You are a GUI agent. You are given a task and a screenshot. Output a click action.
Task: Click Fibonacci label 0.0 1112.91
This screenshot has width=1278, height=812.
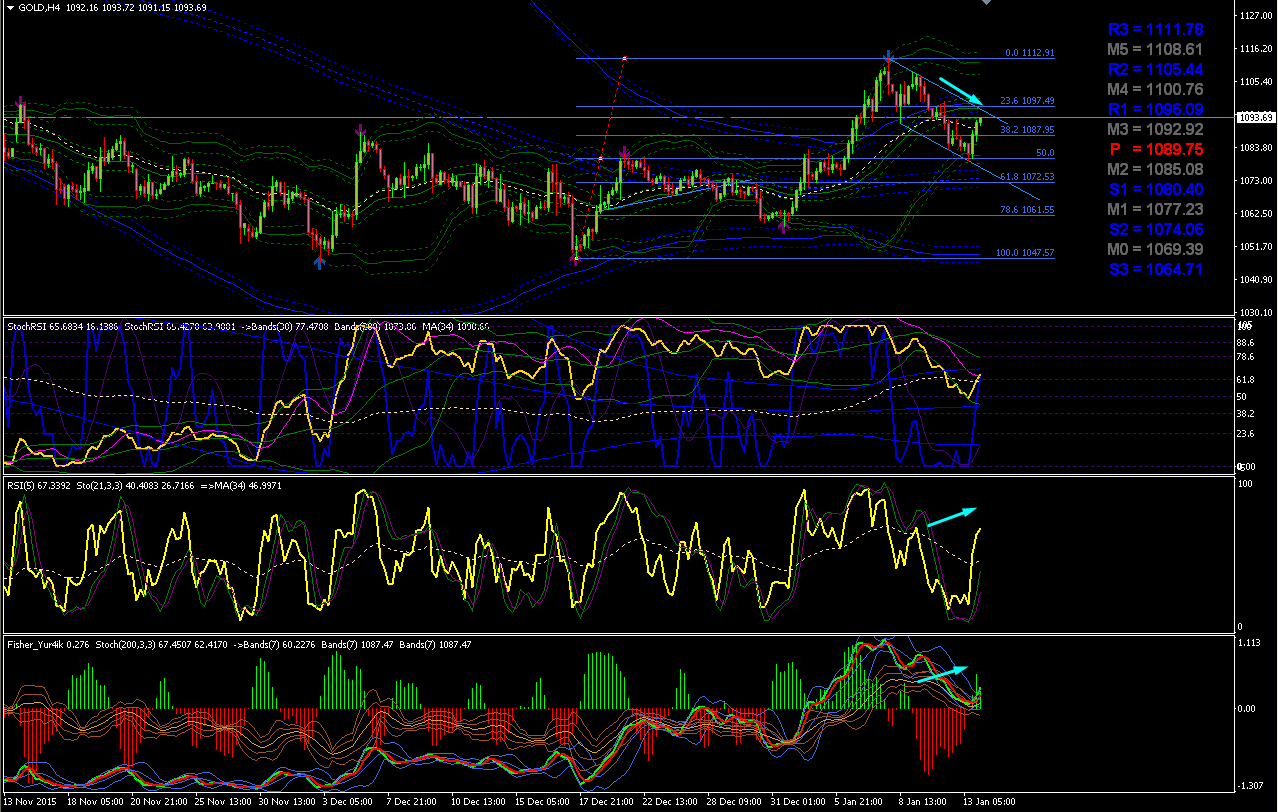[x=1029, y=53]
